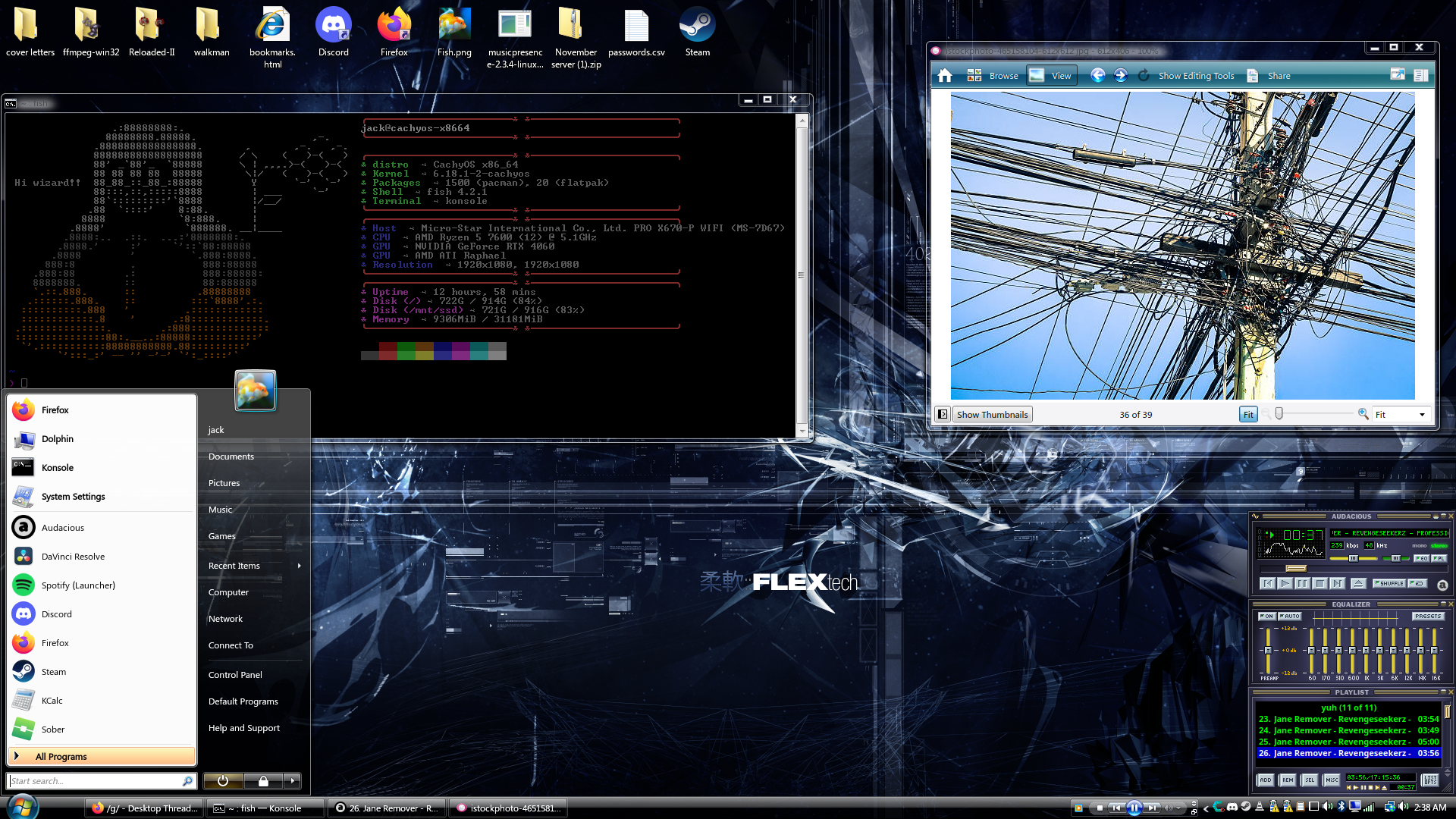
Task: Click the Show Thumbnails button
Action: pos(992,414)
